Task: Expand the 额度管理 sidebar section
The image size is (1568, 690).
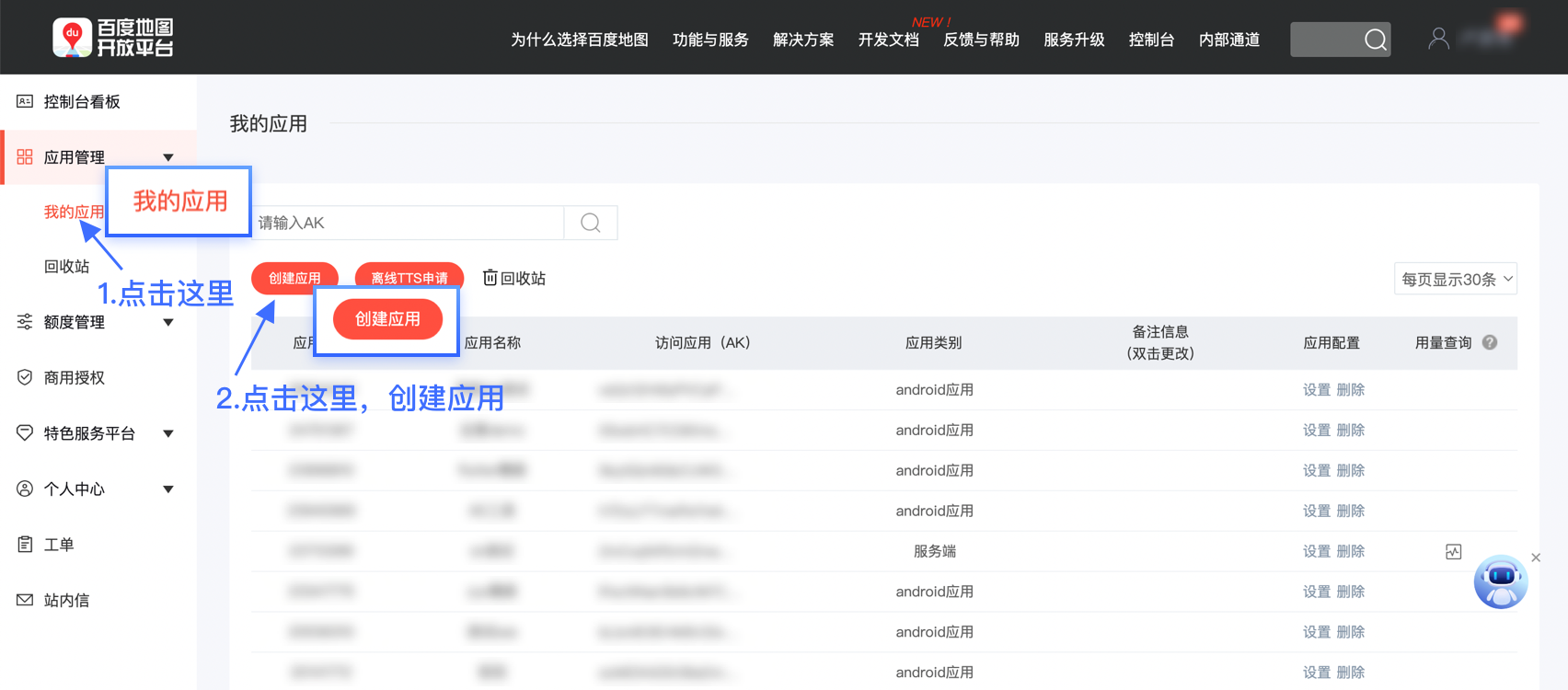Action: [x=167, y=322]
